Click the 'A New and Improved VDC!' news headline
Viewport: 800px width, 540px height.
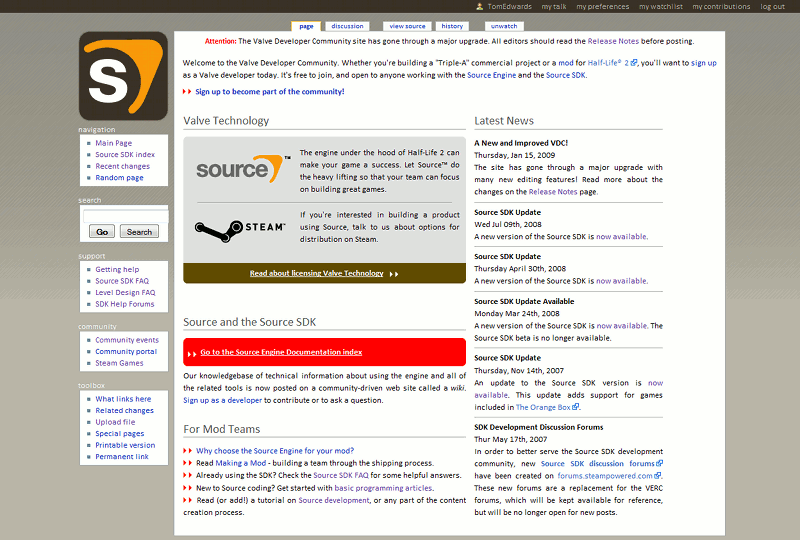click(x=521, y=143)
